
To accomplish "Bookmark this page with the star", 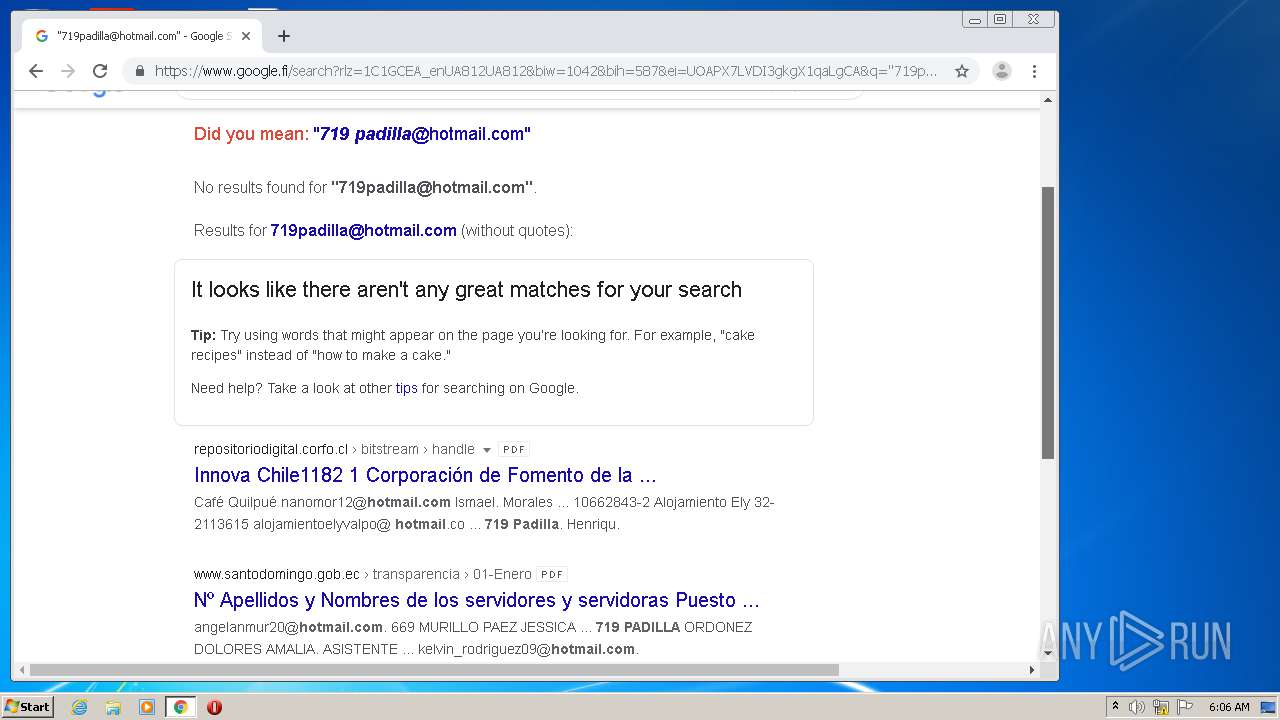I will [962, 71].
